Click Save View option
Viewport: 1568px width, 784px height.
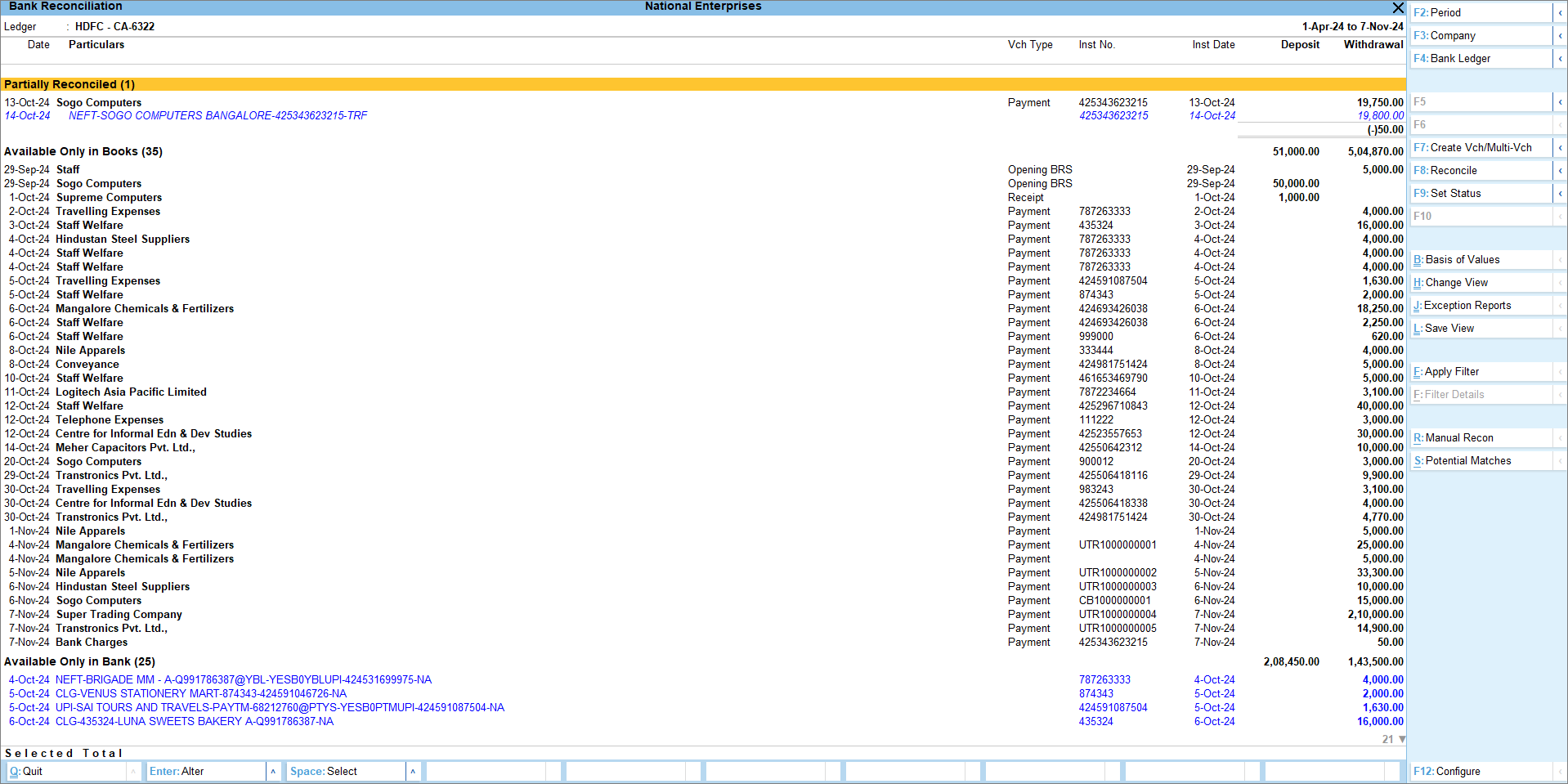[1481, 328]
